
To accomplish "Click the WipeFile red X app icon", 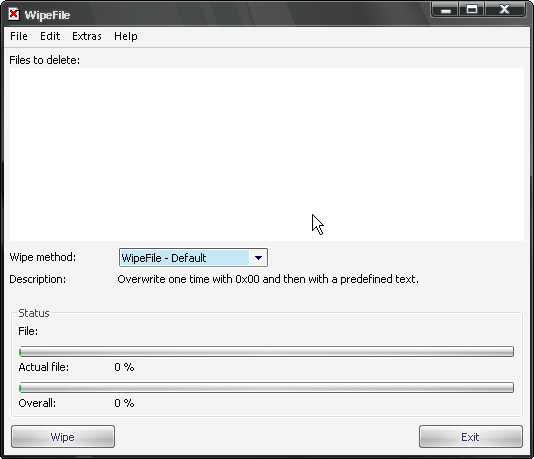I will 14,15.
